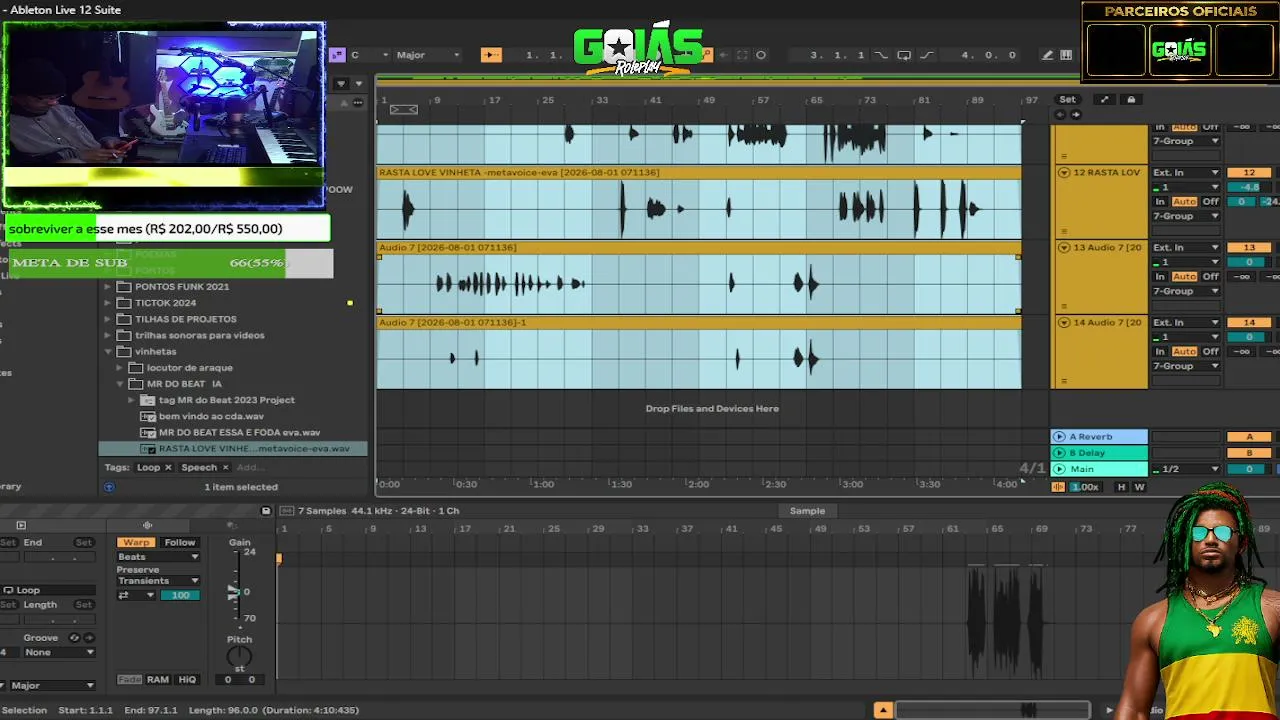Click the loop brace at bar 1
The height and width of the screenshot is (720, 1280).
403,109
